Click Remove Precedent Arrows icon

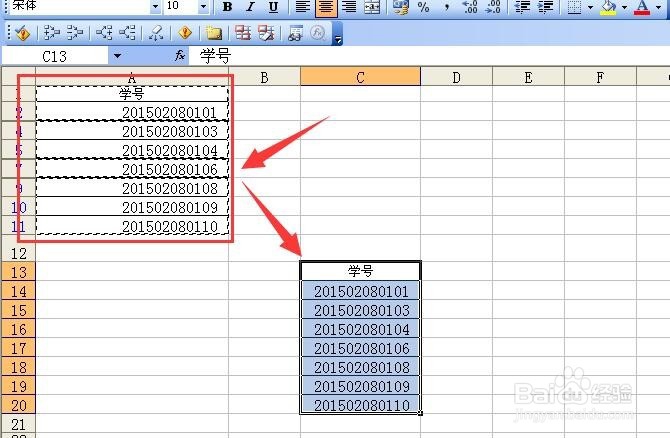pyautogui.click(x=75, y=33)
